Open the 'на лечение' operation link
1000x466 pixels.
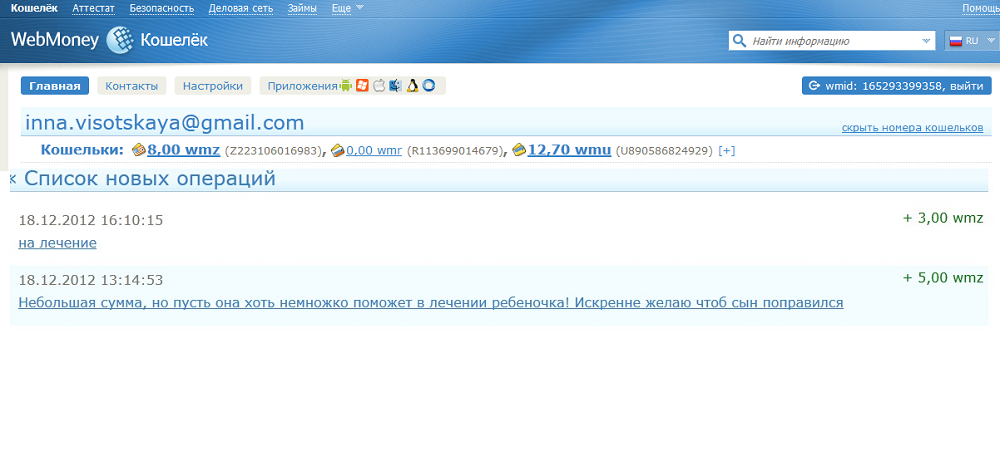[x=57, y=243]
